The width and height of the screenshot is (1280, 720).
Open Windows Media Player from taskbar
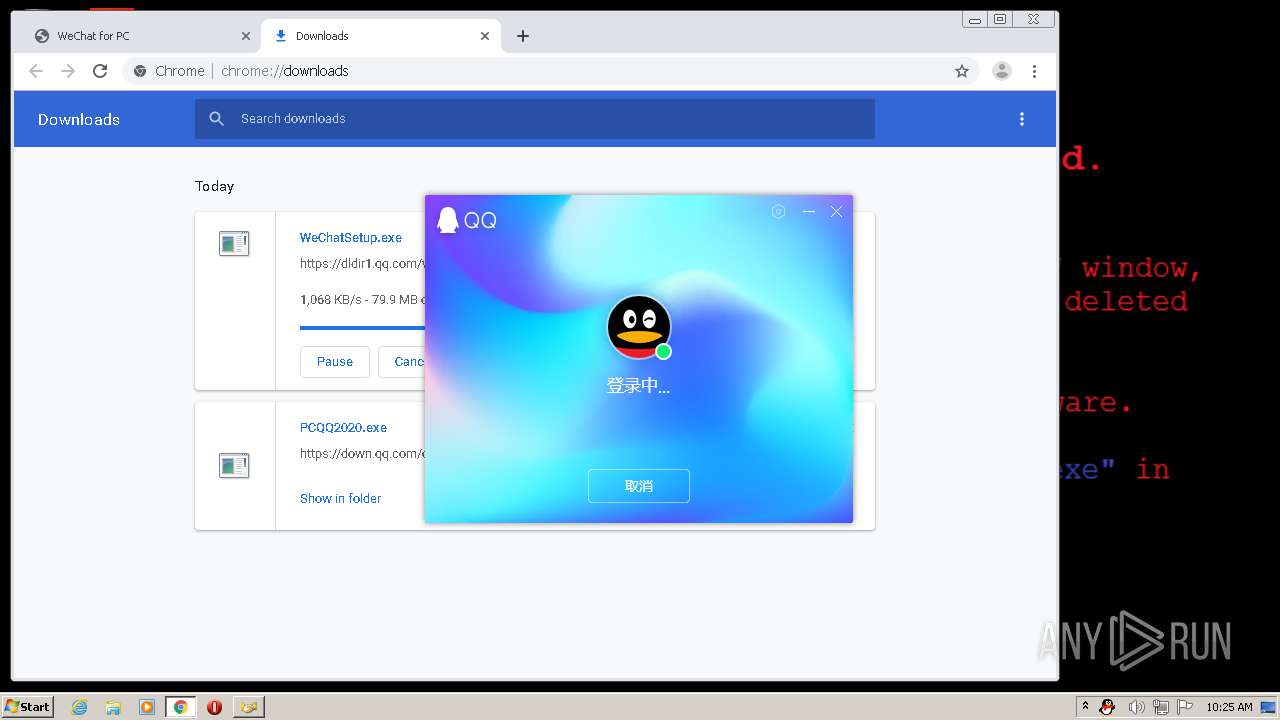tap(147, 707)
